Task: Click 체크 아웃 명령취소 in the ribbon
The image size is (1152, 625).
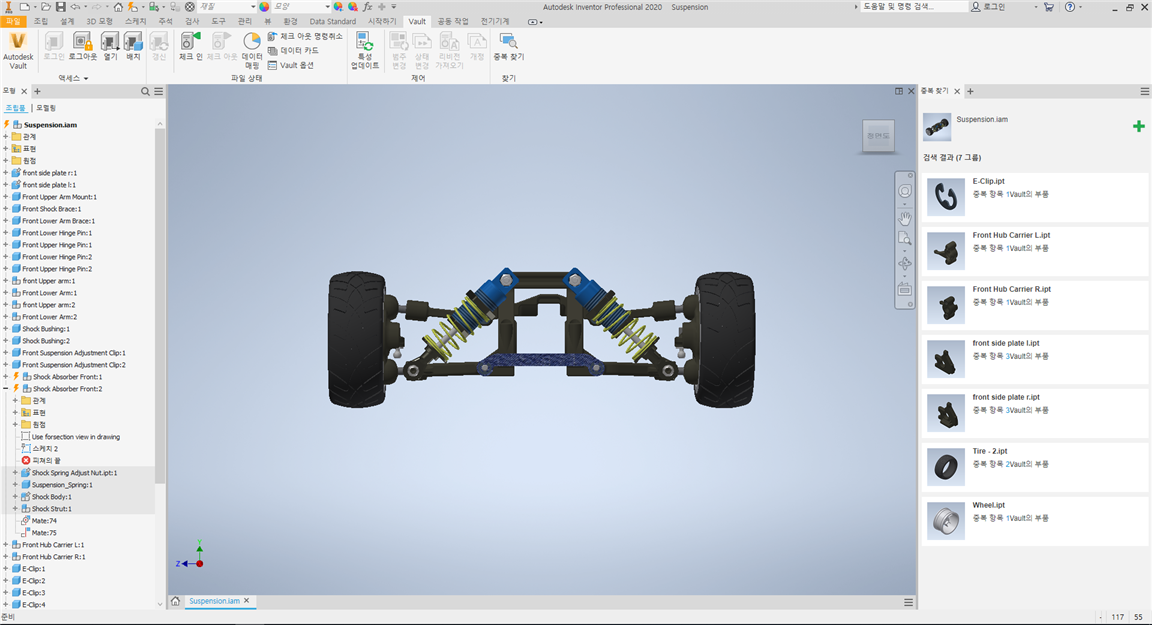Action: pos(305,36)
